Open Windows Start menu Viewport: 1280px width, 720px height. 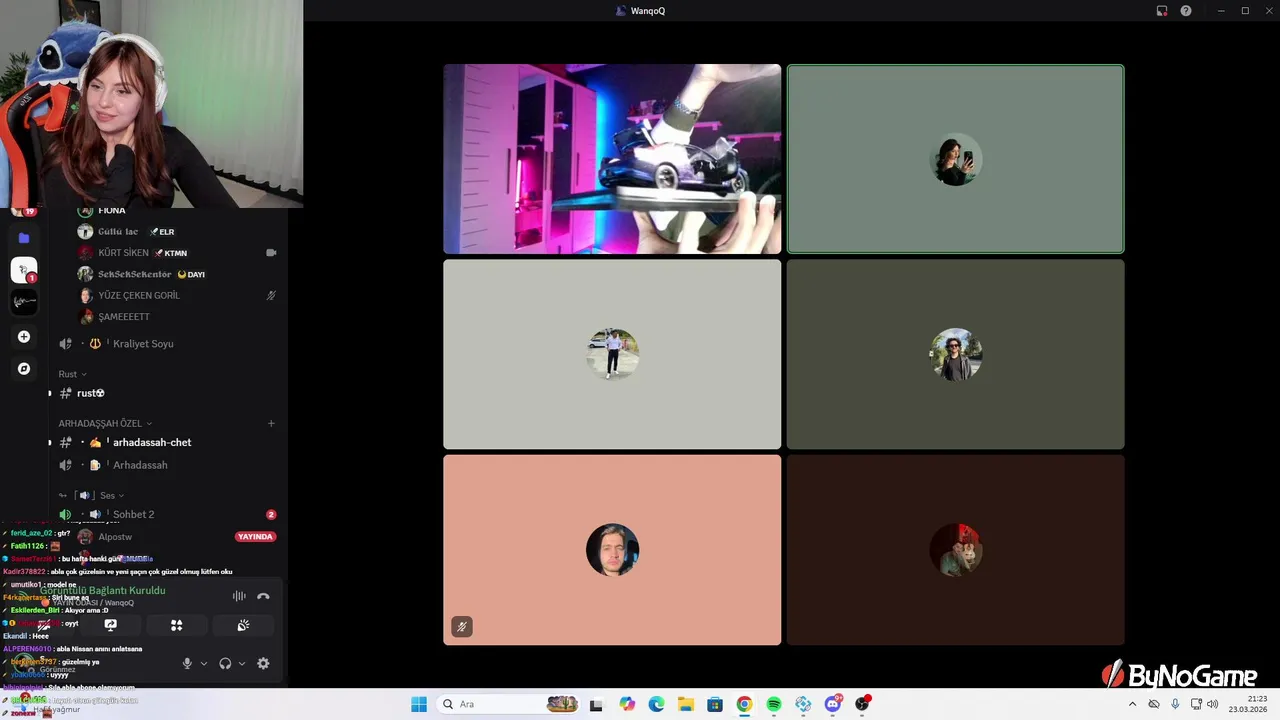(x=419, y=704)
